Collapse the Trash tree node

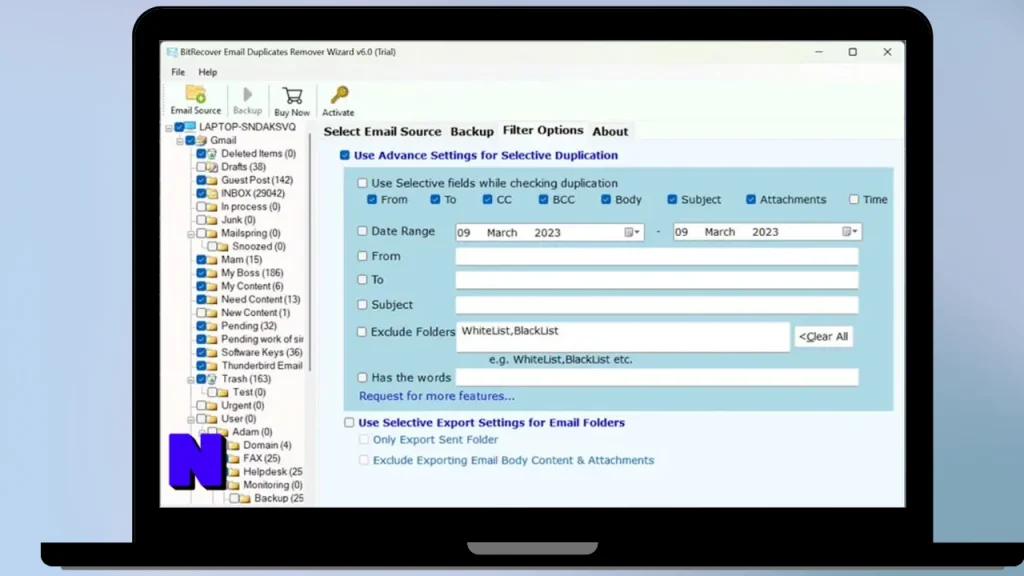191,379
